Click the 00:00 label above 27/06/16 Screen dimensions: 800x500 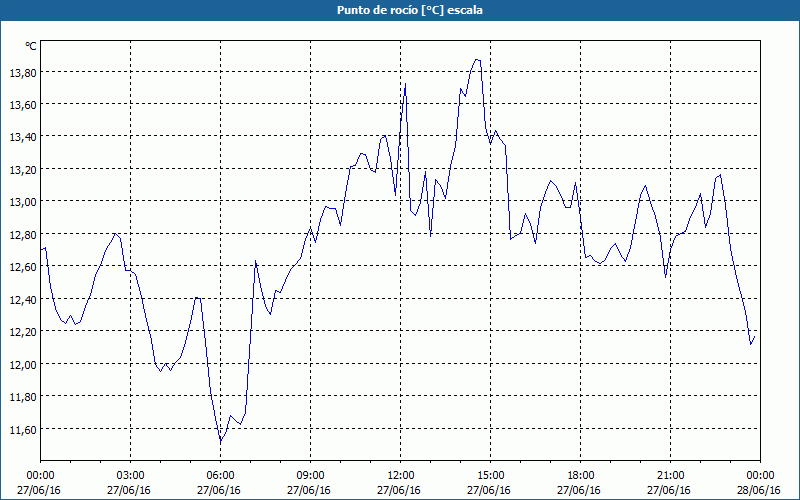click(40, 476)
